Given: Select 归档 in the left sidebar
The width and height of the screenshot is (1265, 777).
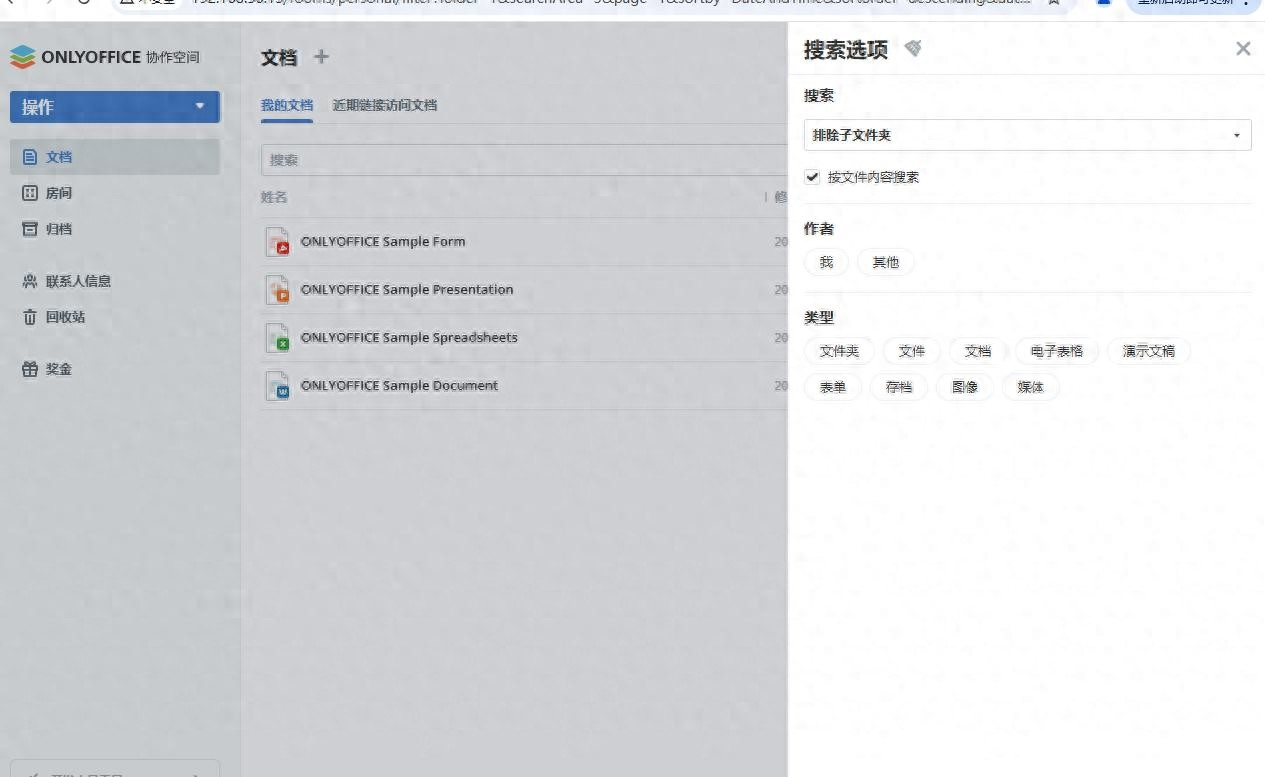Looking at the screenshot, I should pos(115,229).
